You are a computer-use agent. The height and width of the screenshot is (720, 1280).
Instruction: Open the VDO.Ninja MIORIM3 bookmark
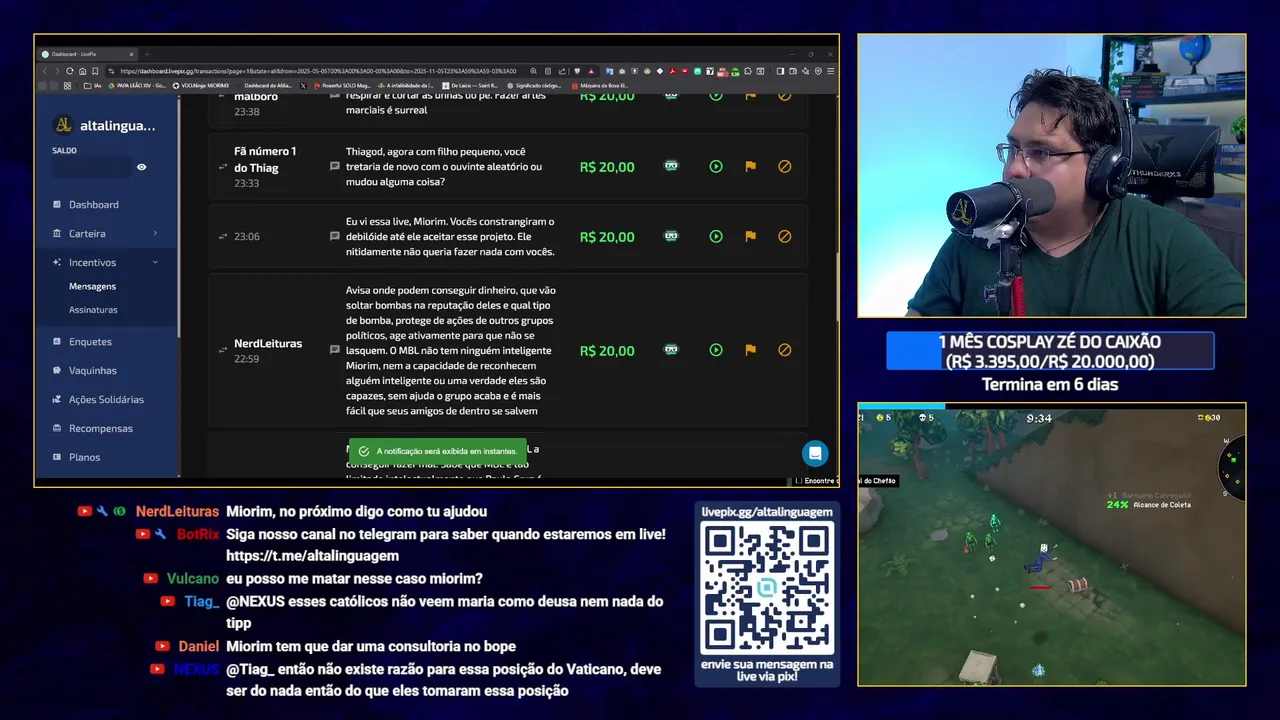tap(201, 86)
